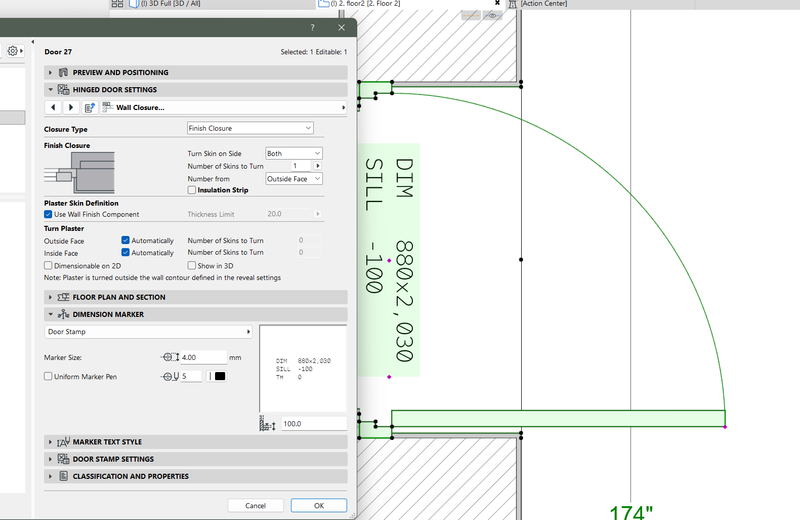Click the marker pen color swatch
800x520 pixels.
220,376
